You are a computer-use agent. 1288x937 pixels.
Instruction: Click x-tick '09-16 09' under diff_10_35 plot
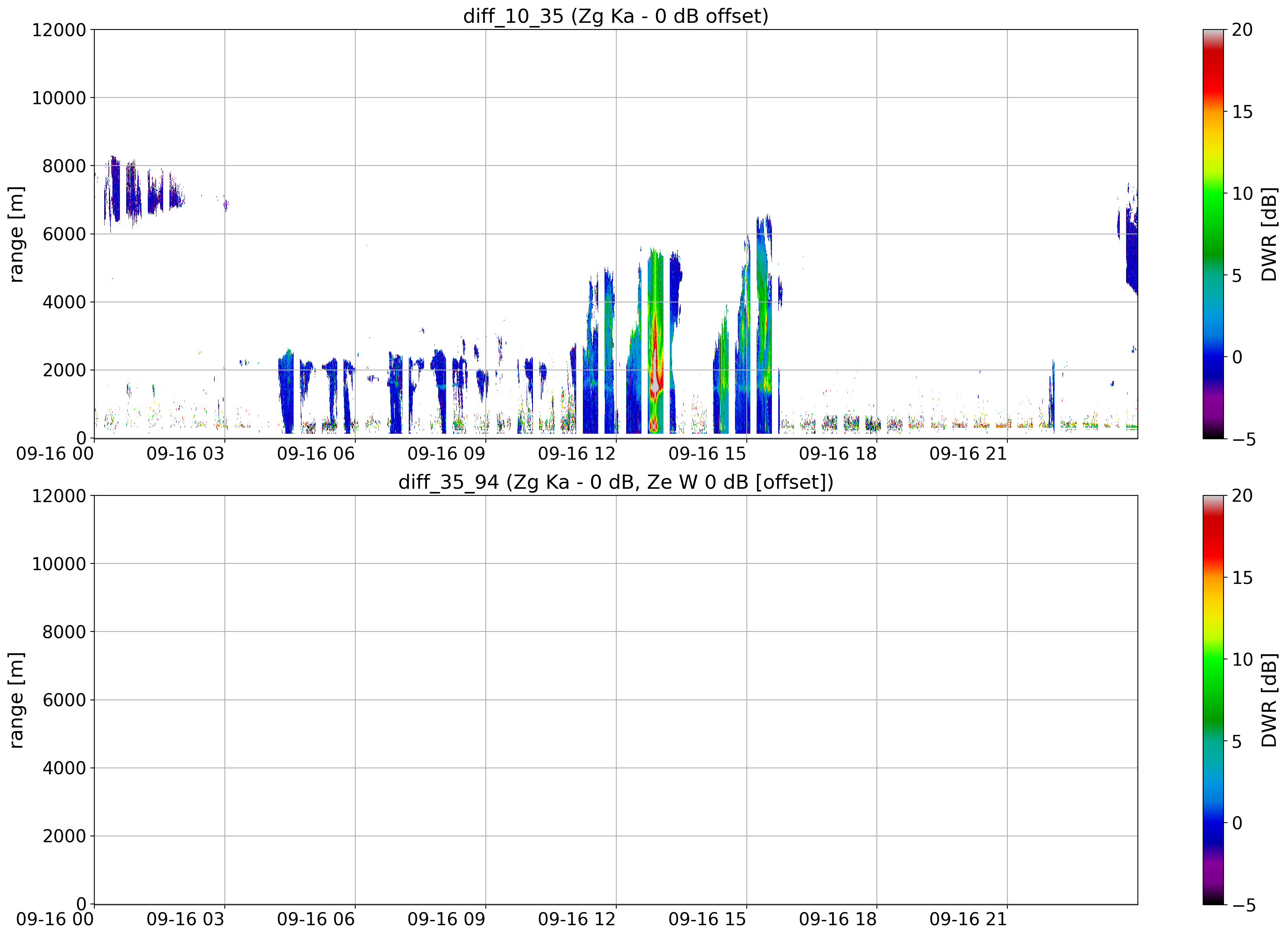[x=446, y=453]
